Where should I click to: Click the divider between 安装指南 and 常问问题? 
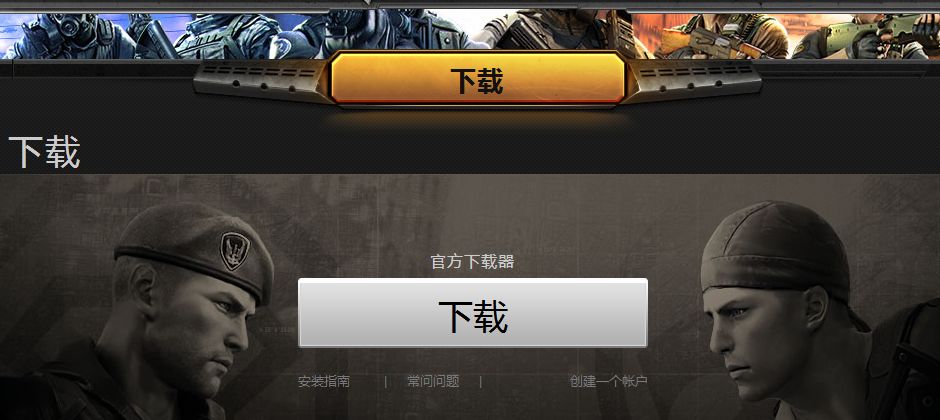(385, 382)
